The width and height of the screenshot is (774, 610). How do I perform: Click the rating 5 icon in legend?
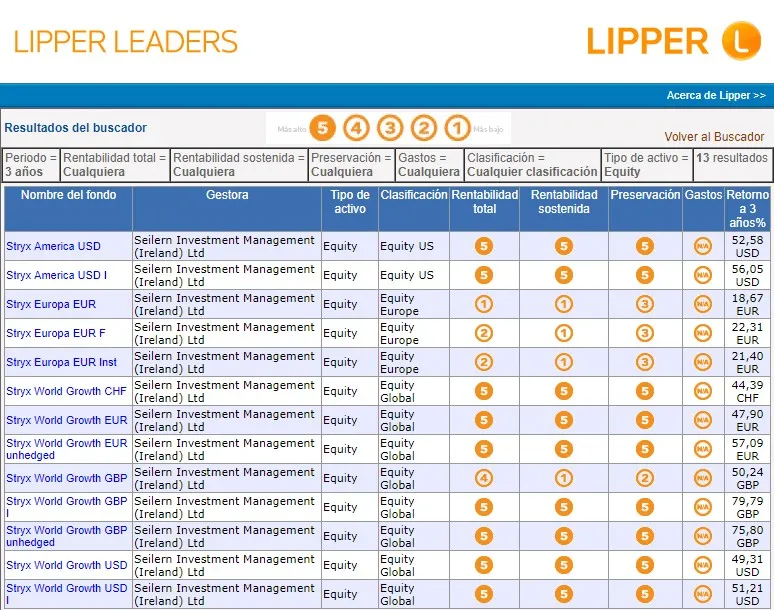coord(322,128)
